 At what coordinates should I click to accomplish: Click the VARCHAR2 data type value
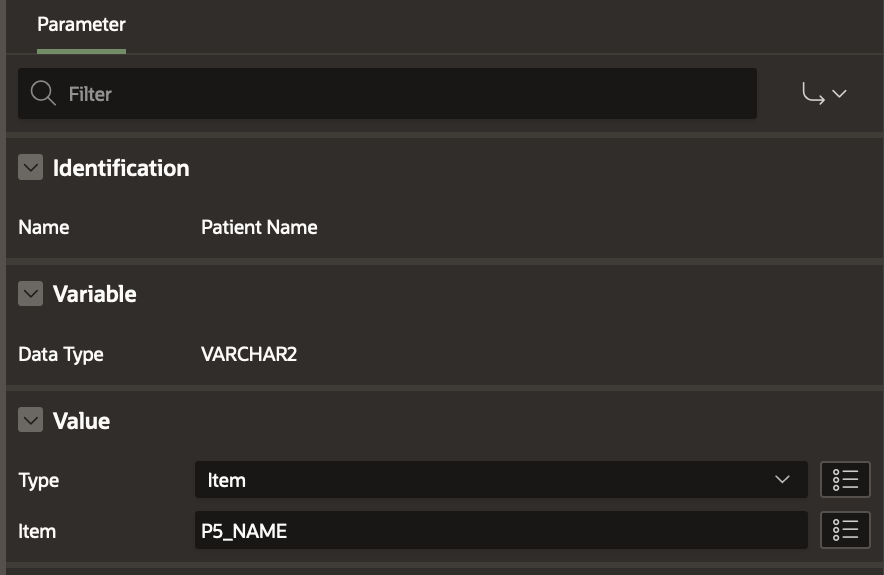[249, 354]
